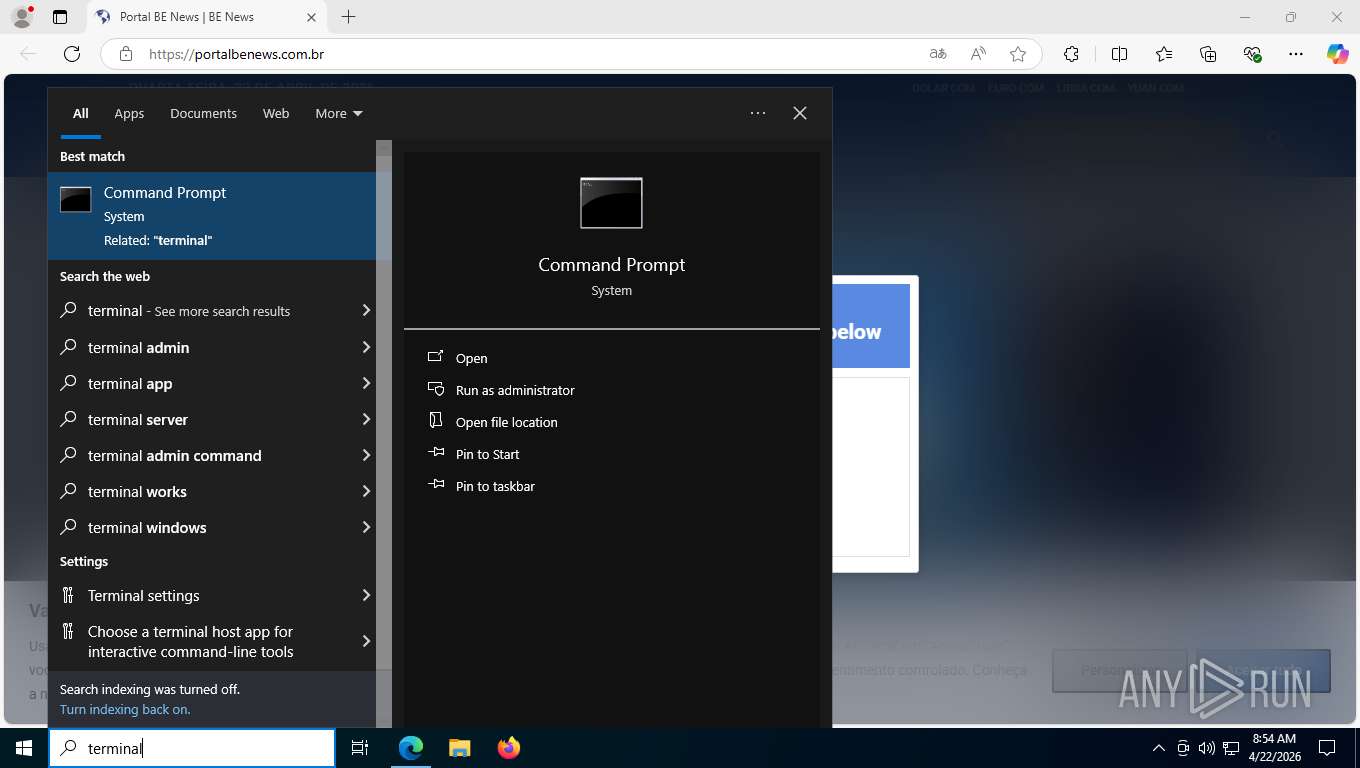Expand the arrow beside 'terminal app'
Image resolution: width=1360 pixels, height=768 pixels.
pyautogui.click(x=366, y=383)
